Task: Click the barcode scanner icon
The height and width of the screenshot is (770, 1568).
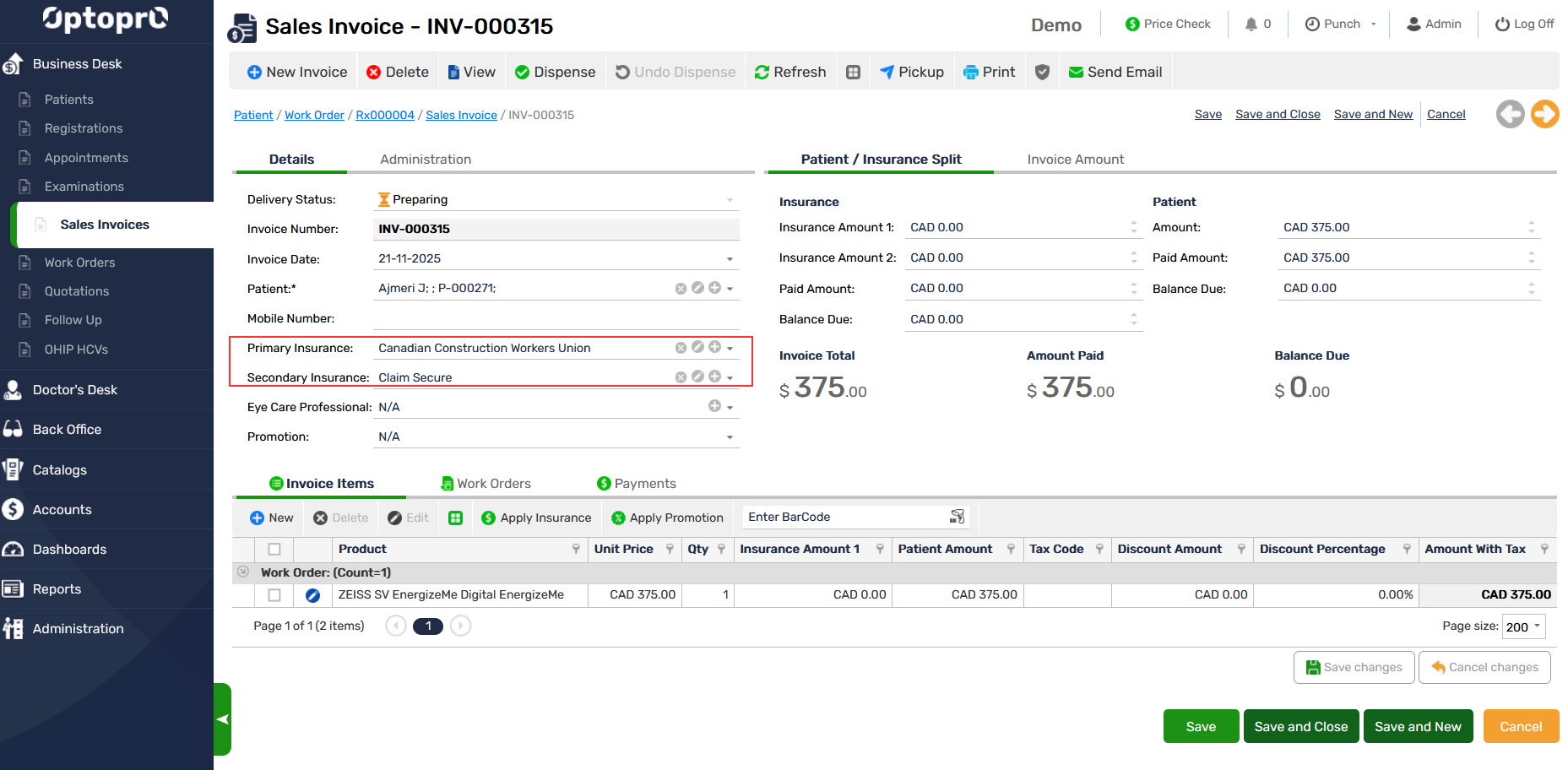Action: pyautogui.click(x=957, y=517)
